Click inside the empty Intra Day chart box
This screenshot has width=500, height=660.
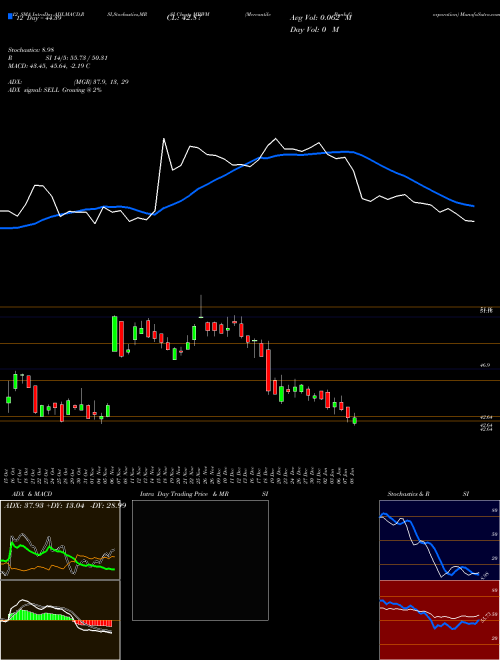tap(200, 560)
